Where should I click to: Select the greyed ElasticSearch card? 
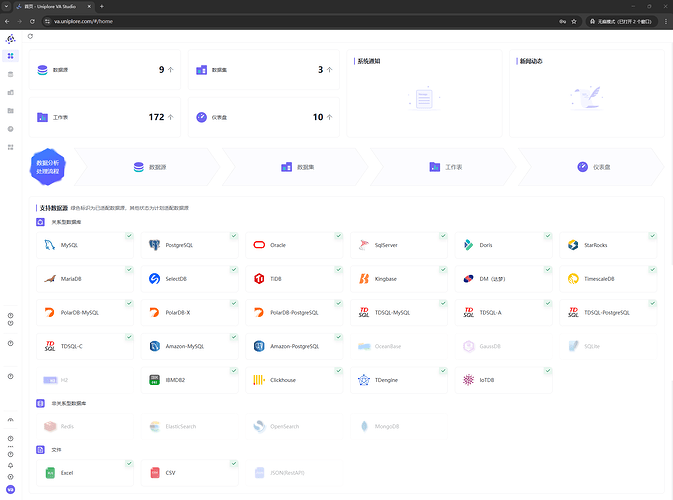pos(190,427)
